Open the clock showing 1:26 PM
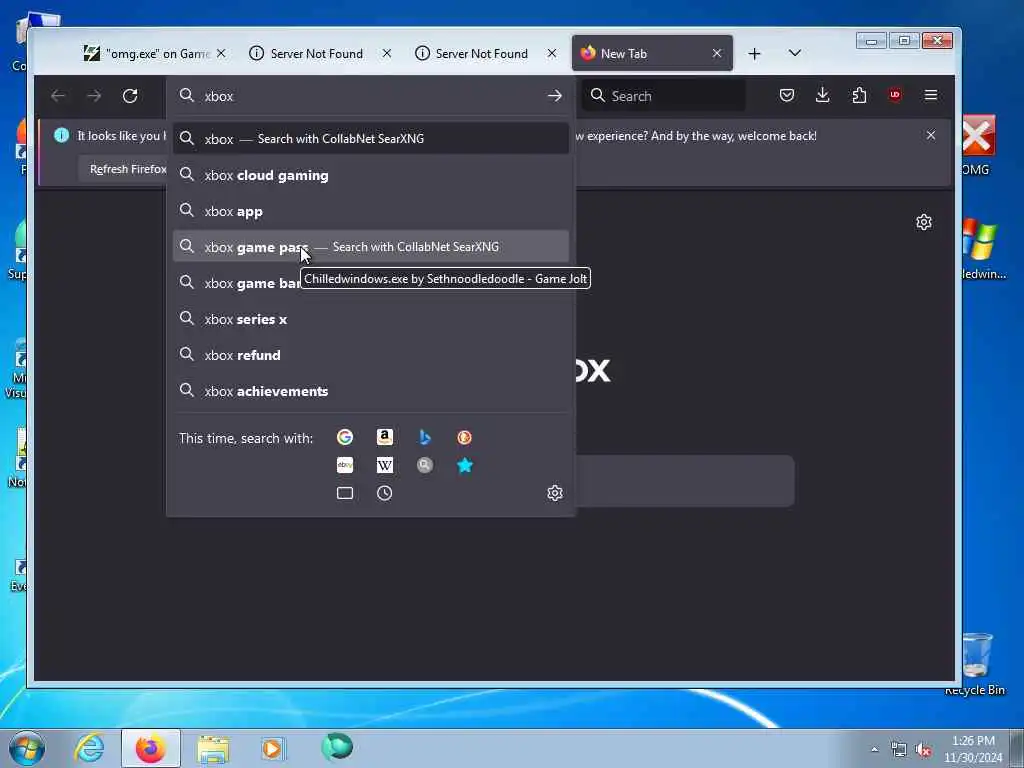Image resolution: width=1024 pixels, height=768 pixels. (x=973, y=749)
